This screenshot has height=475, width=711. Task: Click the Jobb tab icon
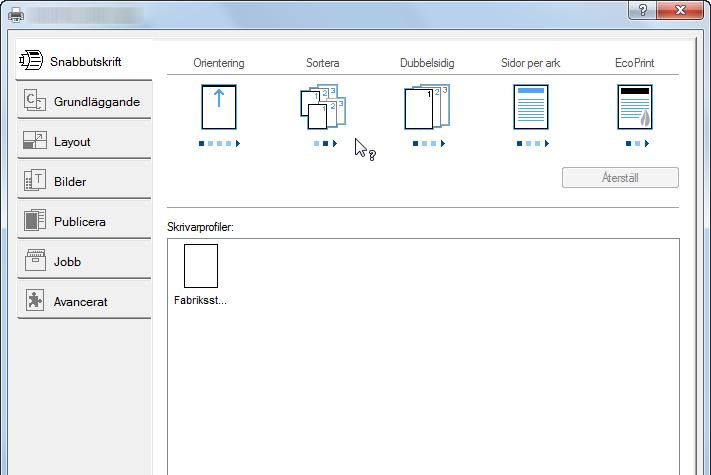[35, 260]
